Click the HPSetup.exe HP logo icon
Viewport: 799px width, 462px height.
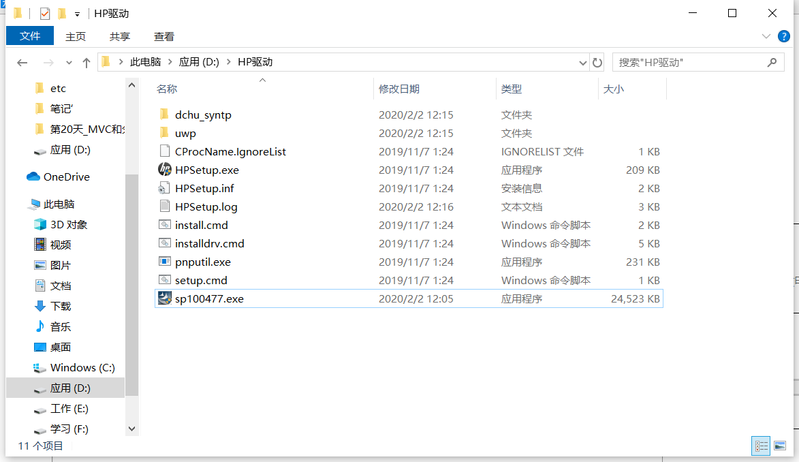[x=165, y=170]
